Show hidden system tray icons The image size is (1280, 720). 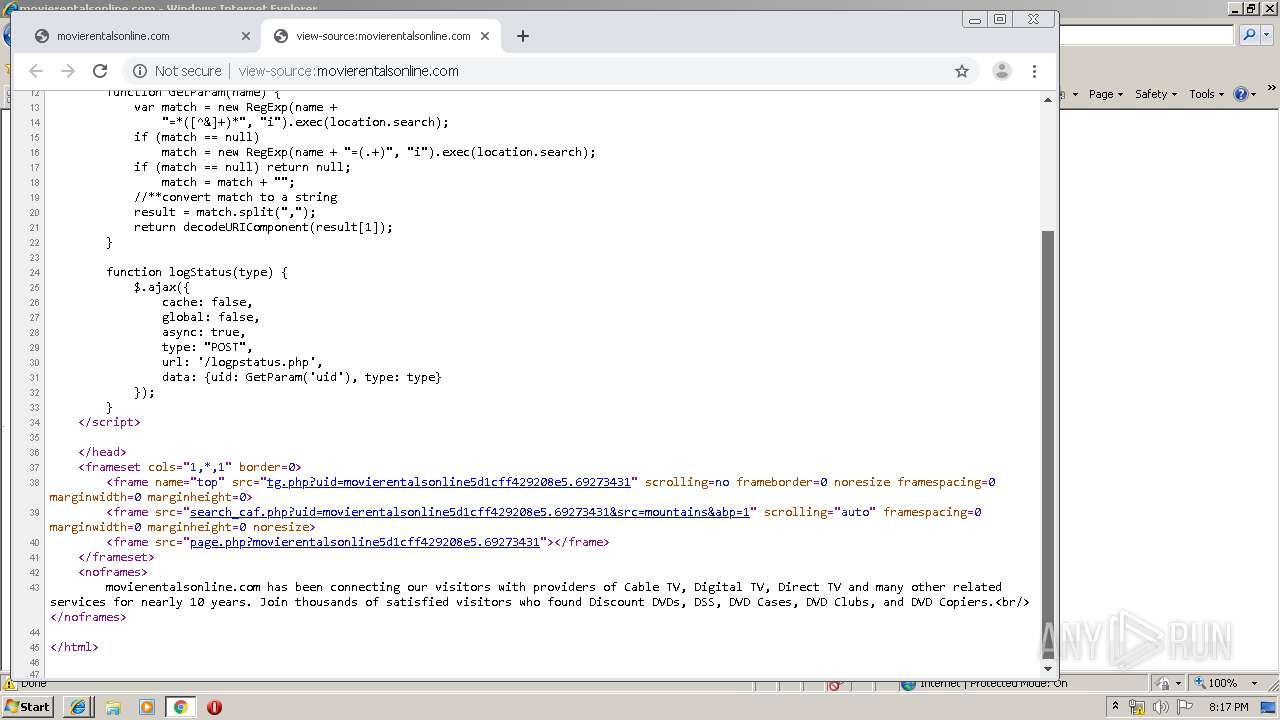(x=1115, y=707)
